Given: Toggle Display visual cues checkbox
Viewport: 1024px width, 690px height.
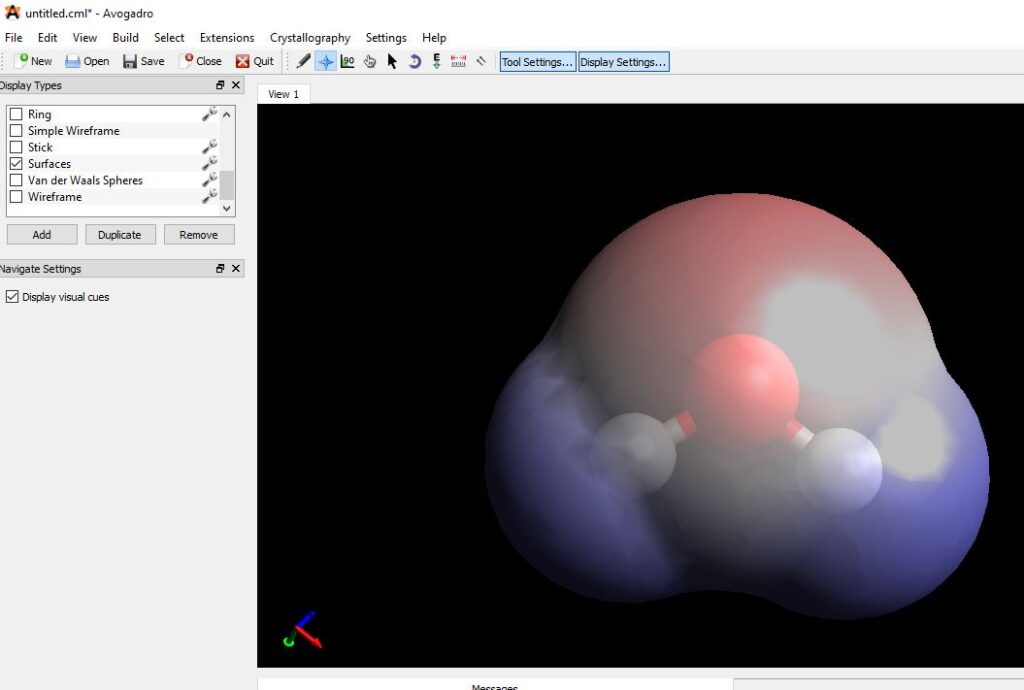Looking at the screenshot, I should (13, 297).
